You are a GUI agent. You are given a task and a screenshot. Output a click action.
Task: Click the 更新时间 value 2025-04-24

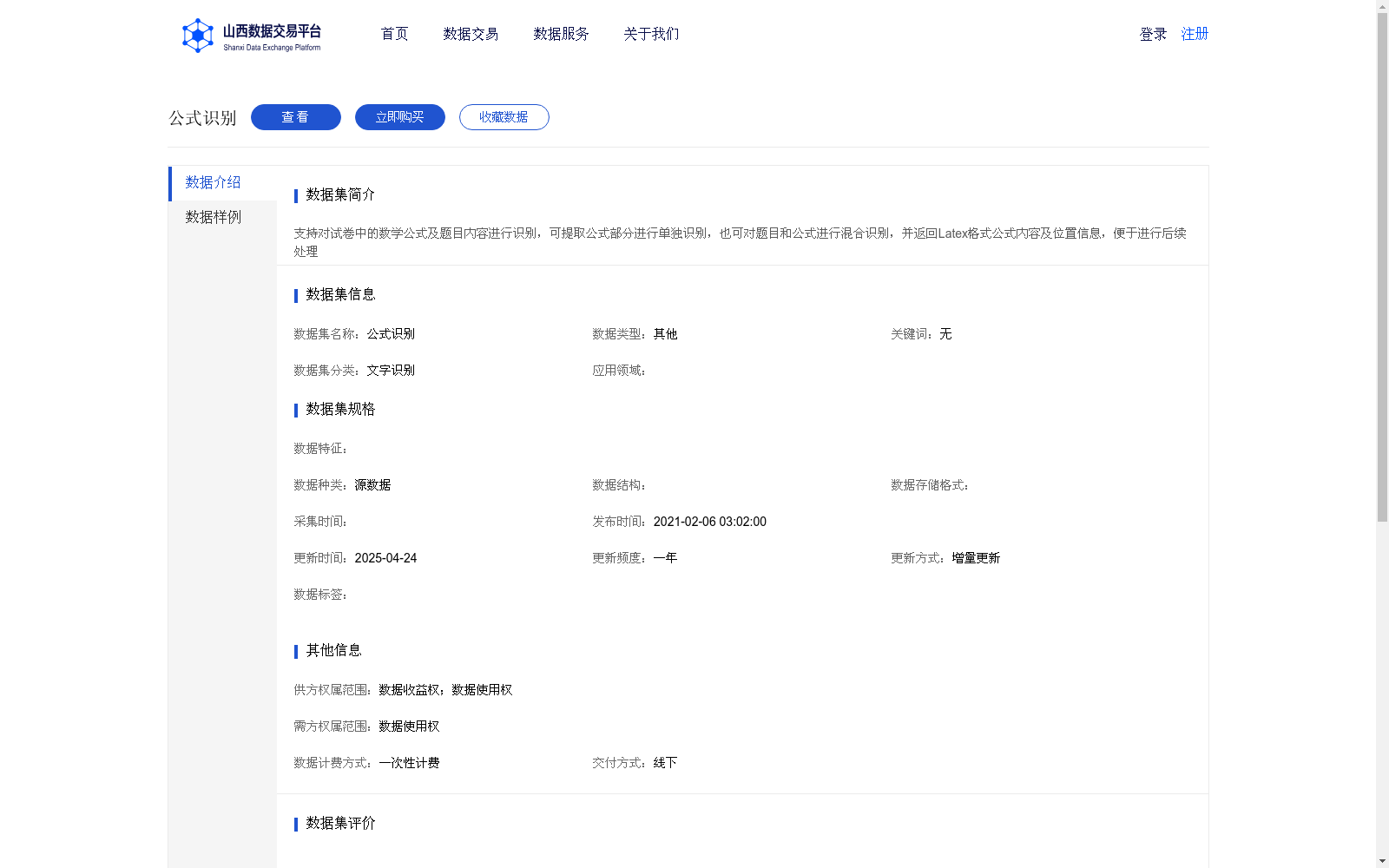[x=385, y=558]
